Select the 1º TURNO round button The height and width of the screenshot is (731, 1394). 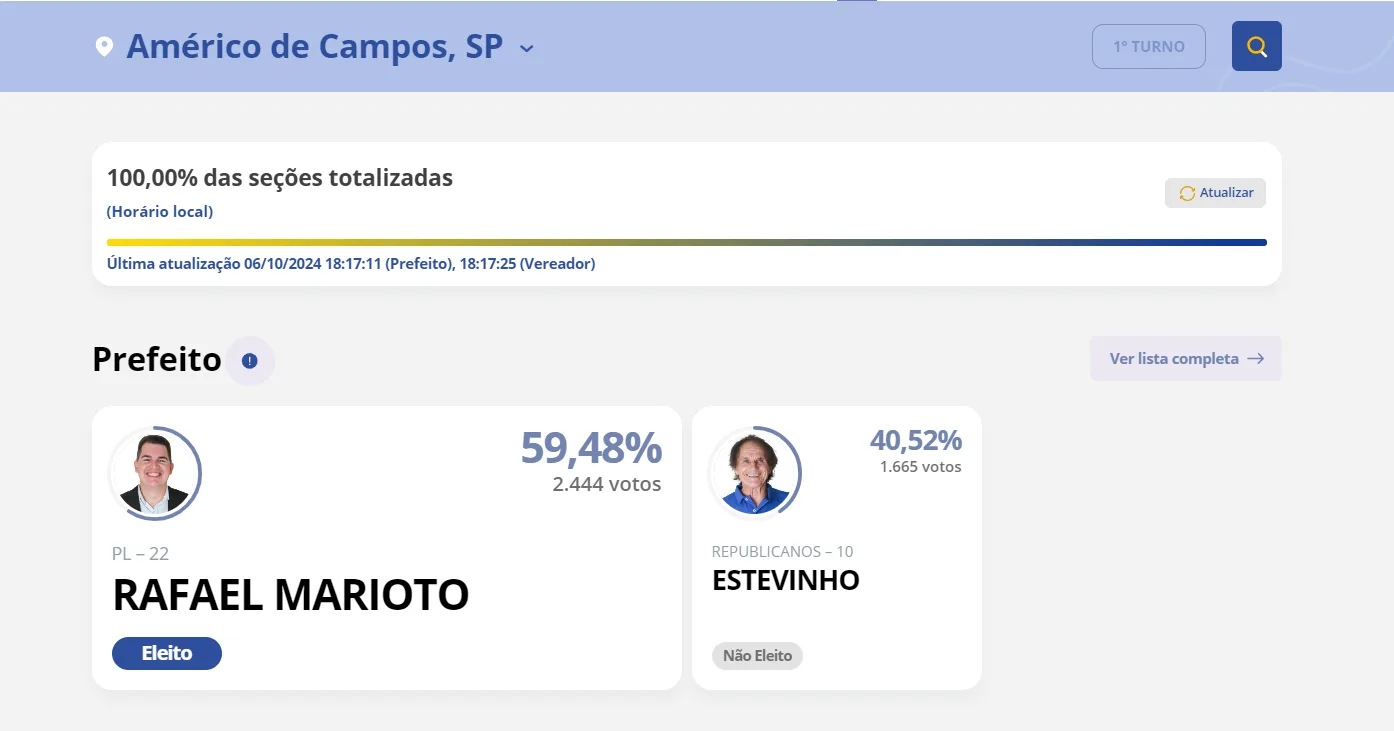(1149, 46)
